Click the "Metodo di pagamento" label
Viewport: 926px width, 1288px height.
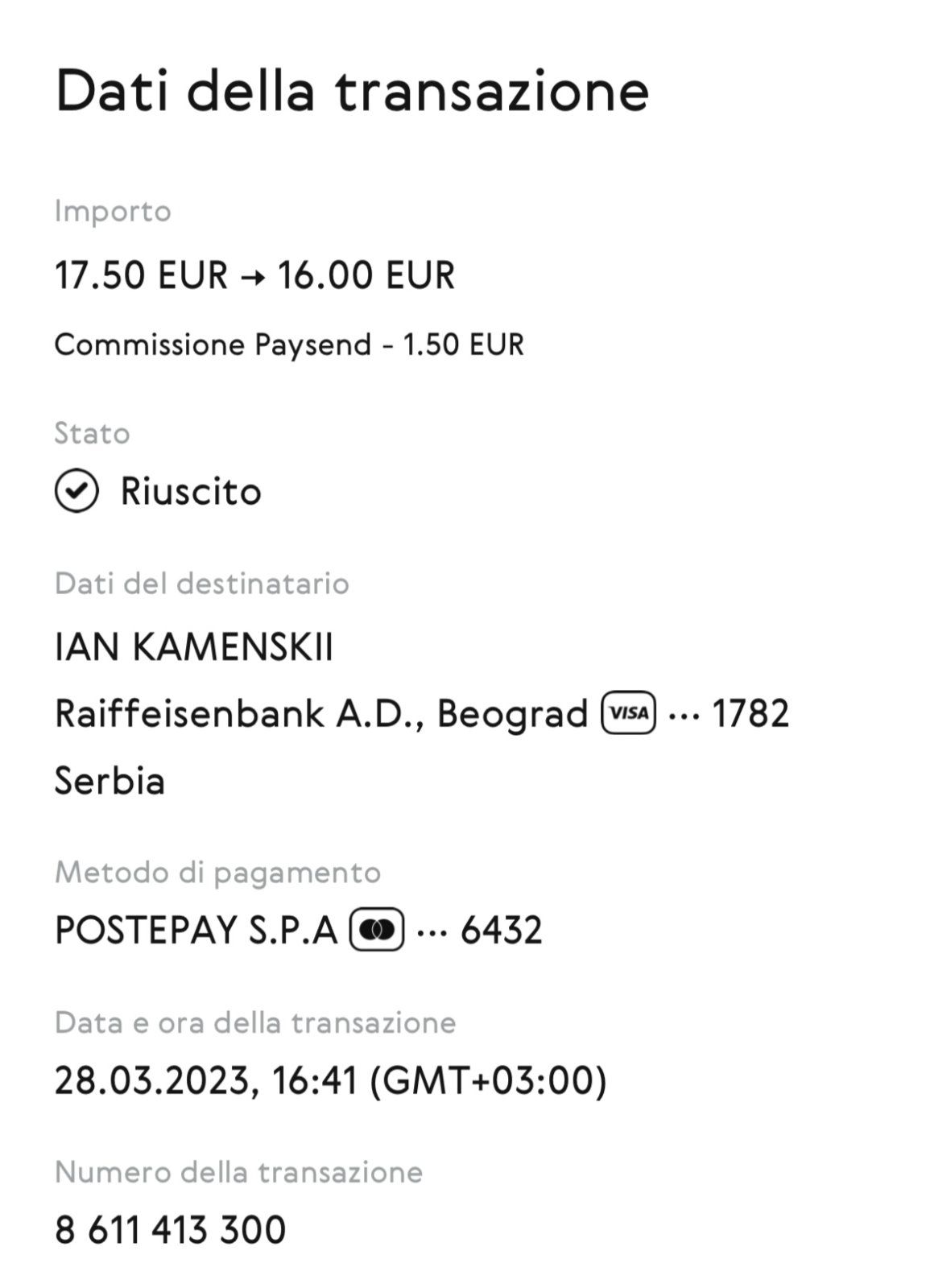[217, 873]
